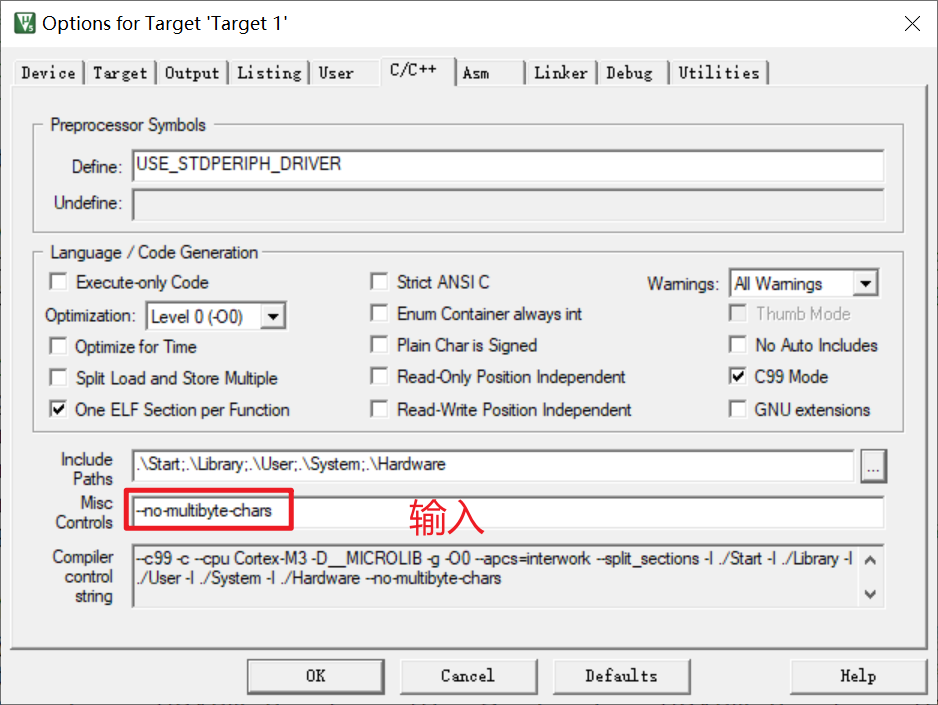Click the Cancel button
Viewport: 938px width, 705px height.
[468, 676]
